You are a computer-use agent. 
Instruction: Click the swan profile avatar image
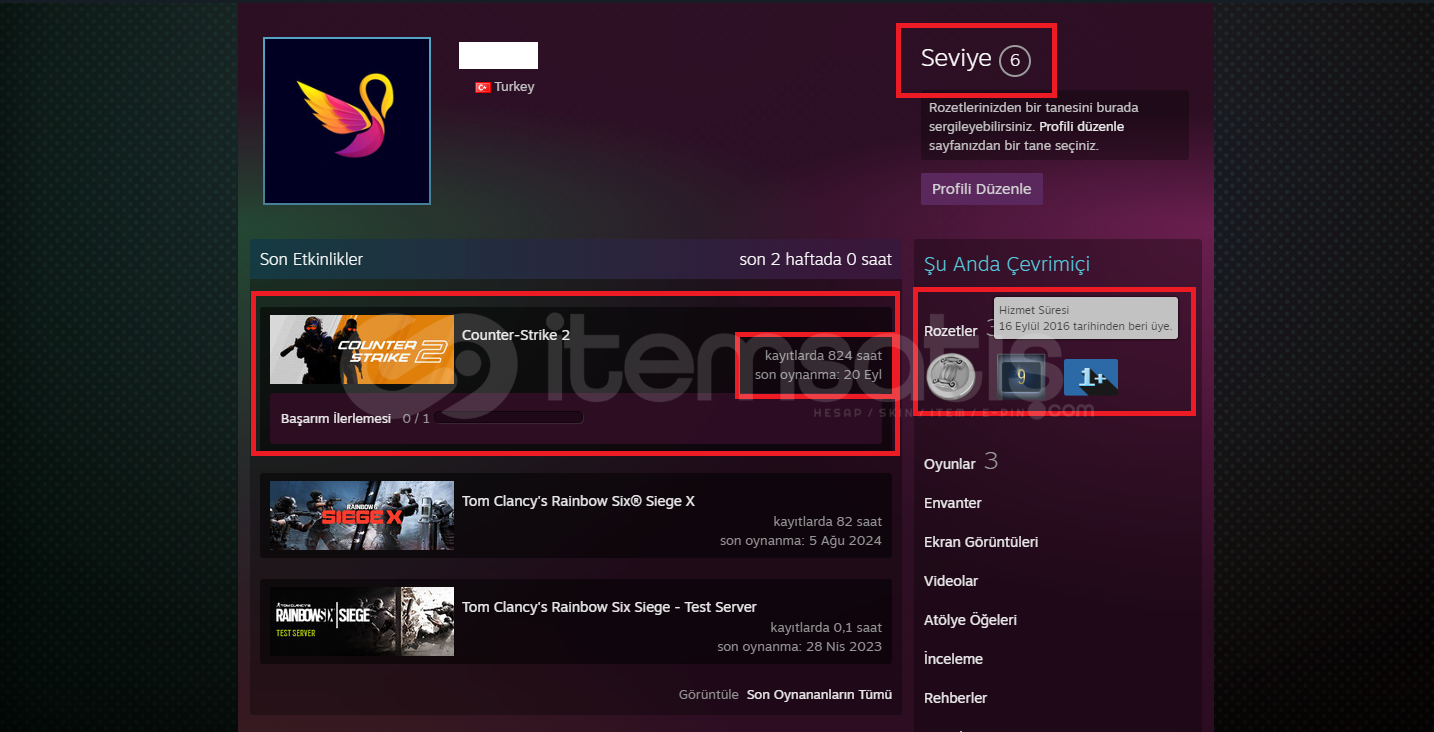347,121
